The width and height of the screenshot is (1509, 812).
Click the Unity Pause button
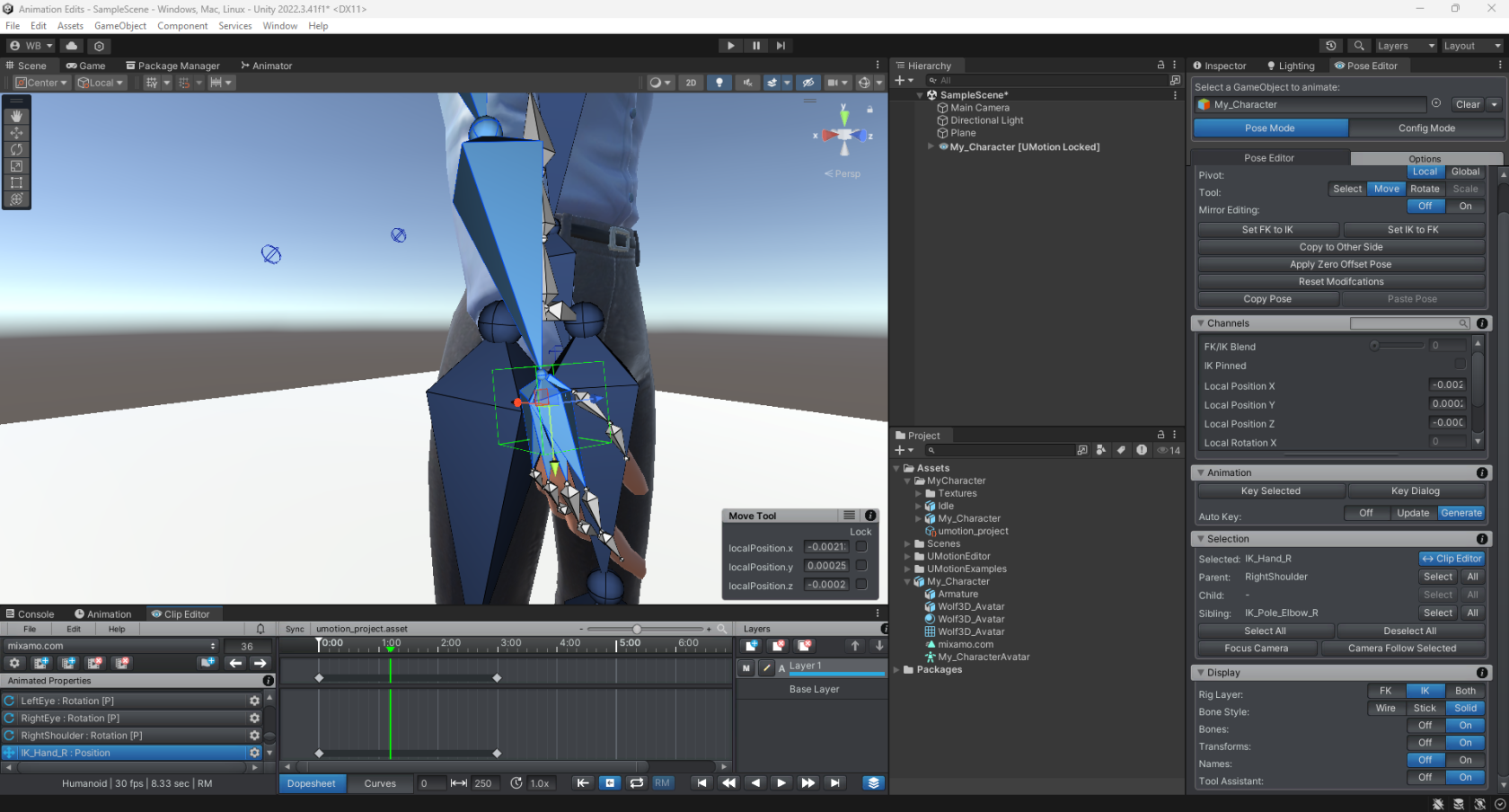click(756, 46)
